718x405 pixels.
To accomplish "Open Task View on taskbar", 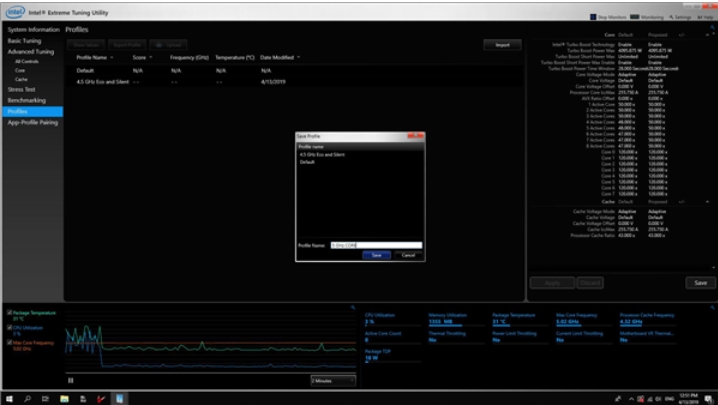I will [x=45, y=399].
